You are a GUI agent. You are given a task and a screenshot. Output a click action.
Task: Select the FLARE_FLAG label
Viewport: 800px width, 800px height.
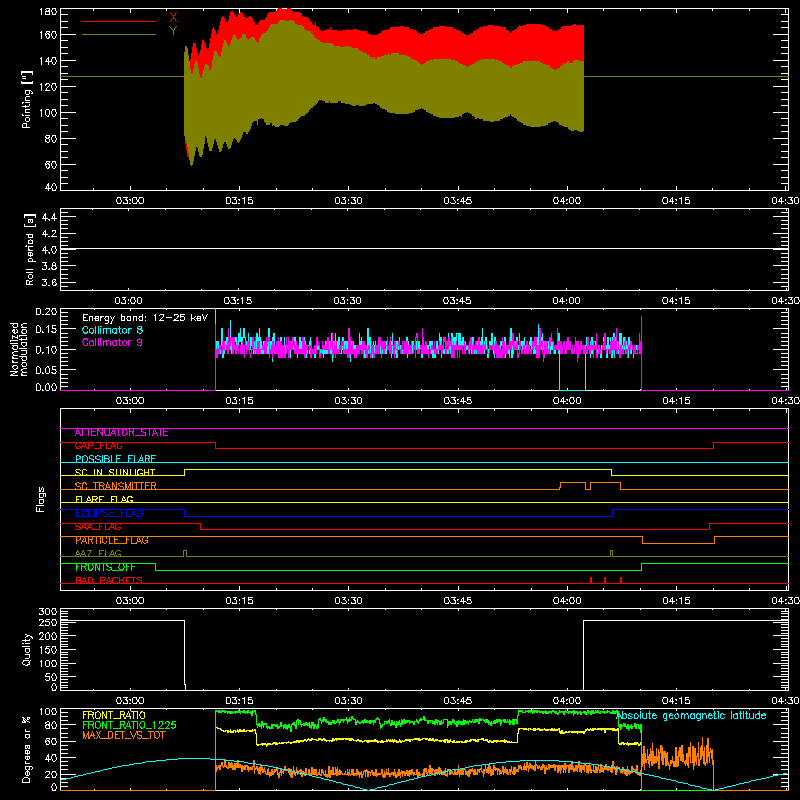[104, 499]
